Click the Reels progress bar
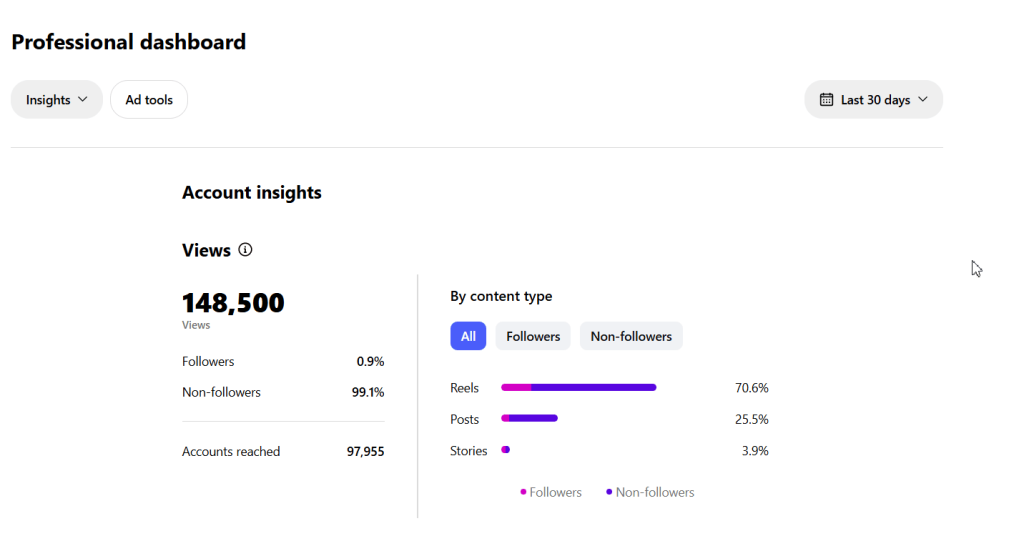Screen dimensions: 1024x541 (x=578, y=388)
